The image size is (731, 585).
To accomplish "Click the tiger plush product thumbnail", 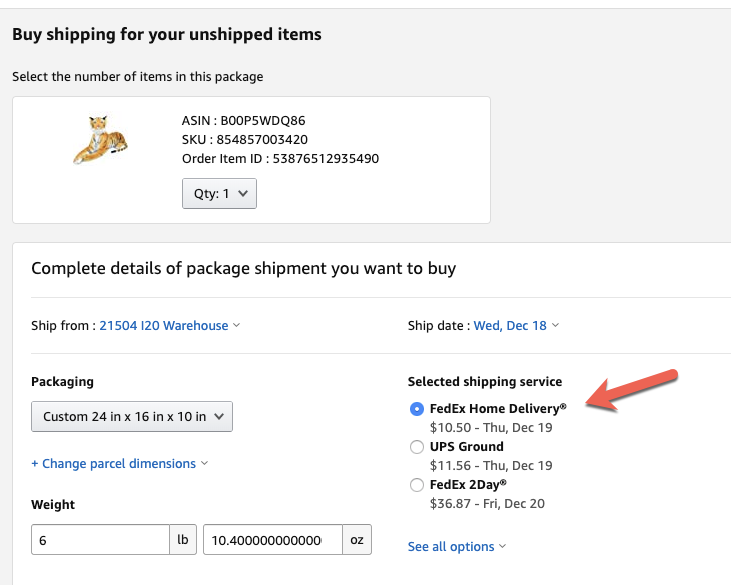I will click(x=101, y=140).
